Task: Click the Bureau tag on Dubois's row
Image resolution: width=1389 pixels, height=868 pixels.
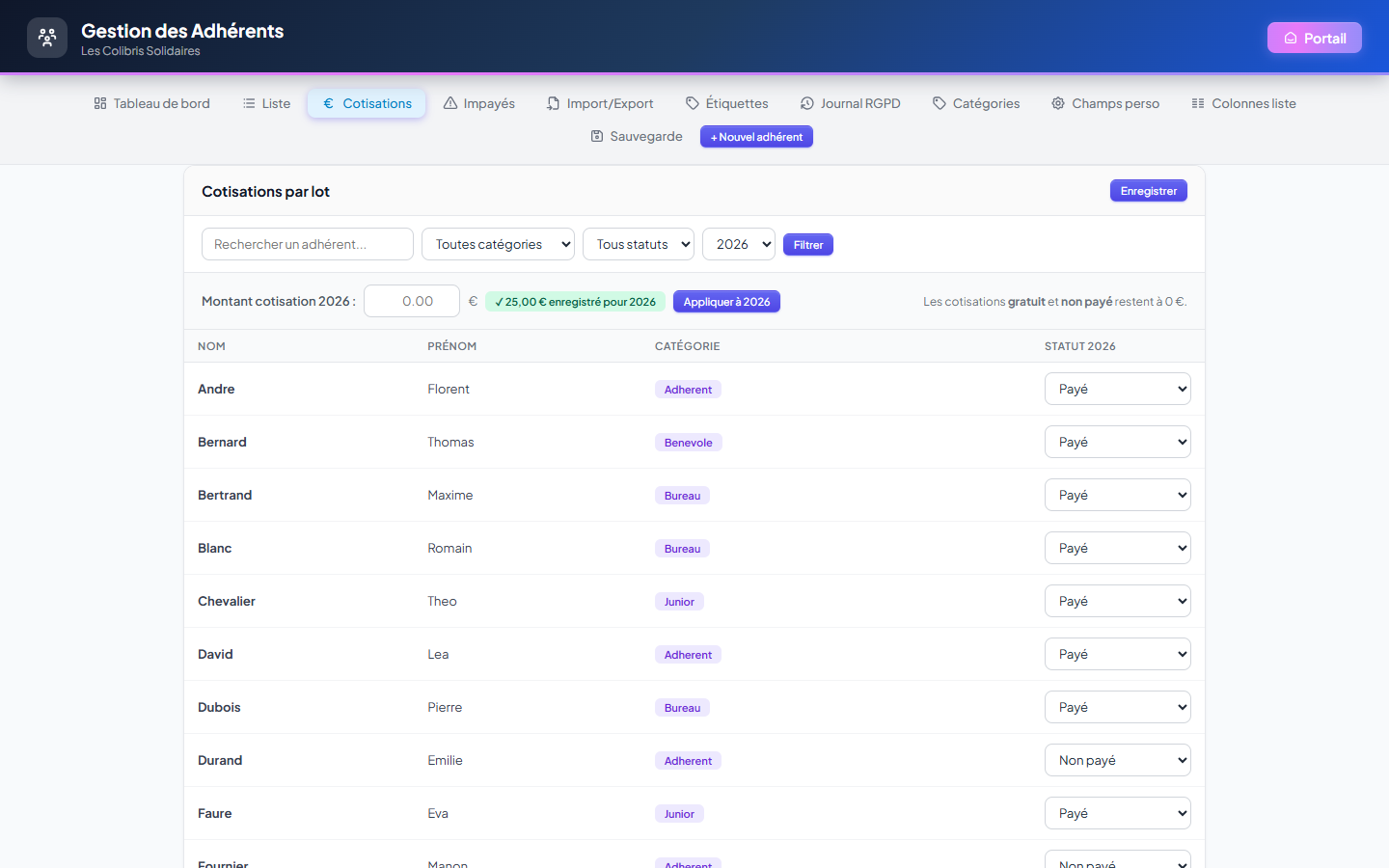Action: pos(682,708)
